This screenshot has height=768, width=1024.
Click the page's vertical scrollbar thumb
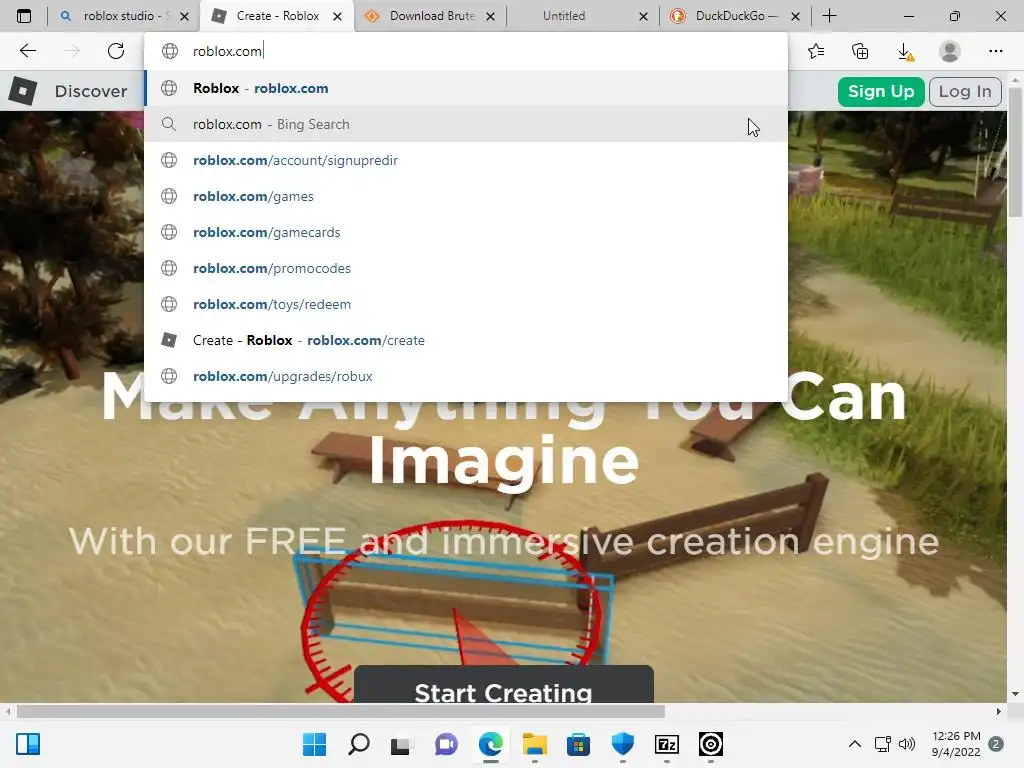coord(1015,152)
